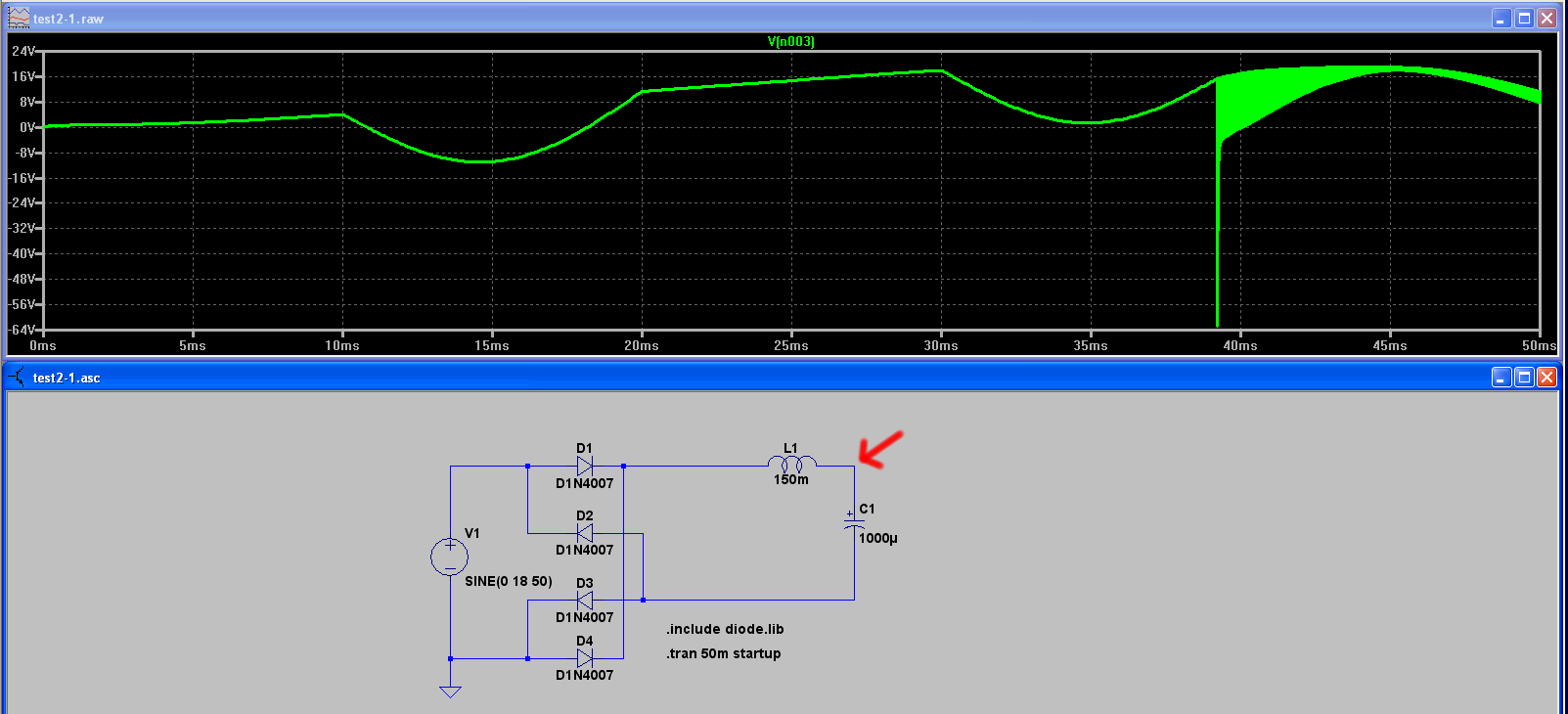Close the test2-1.raw waveform window
1568x714 pixels.
pos(1546,18)
